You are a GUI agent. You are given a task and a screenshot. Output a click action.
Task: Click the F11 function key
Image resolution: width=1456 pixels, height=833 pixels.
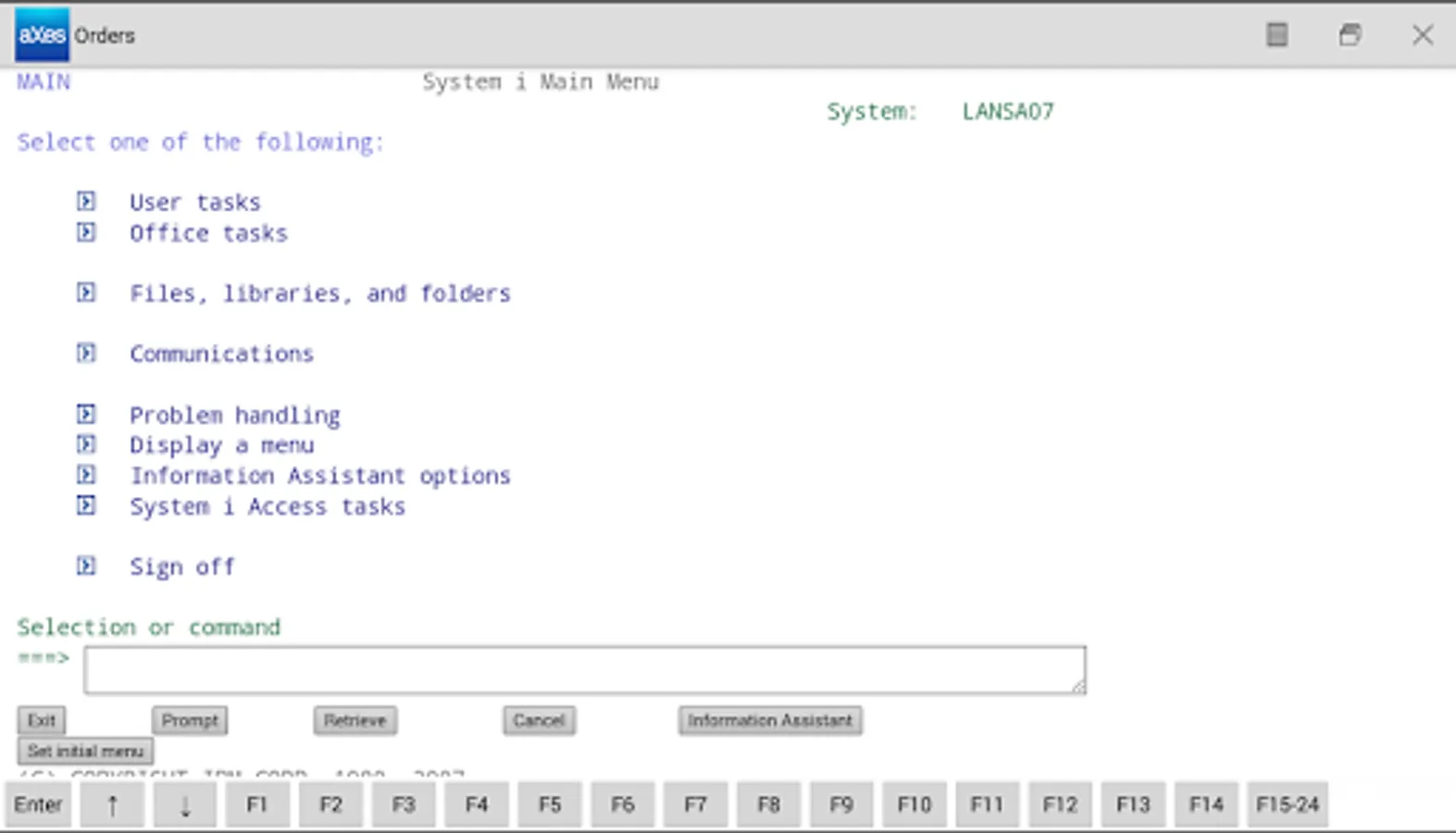(x=987, y=804)
